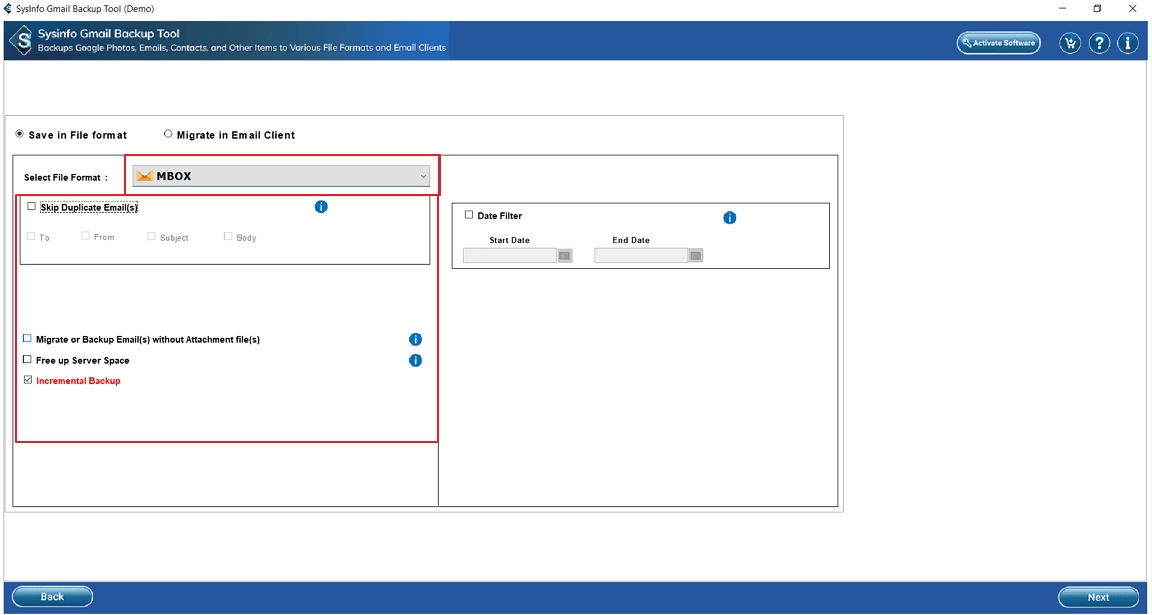Check Migrate or Backup without Attachment files
Viewport: 1152px width, 615px height.
pos(27,339)
